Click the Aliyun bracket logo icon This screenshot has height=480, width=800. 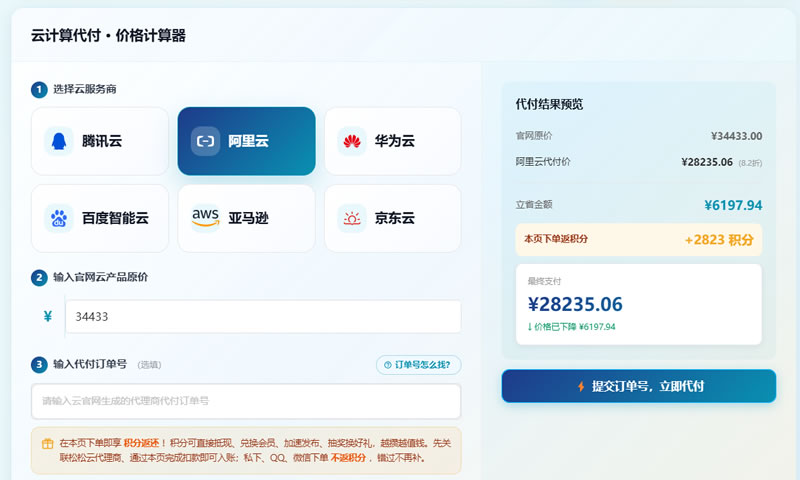[206, 141]
